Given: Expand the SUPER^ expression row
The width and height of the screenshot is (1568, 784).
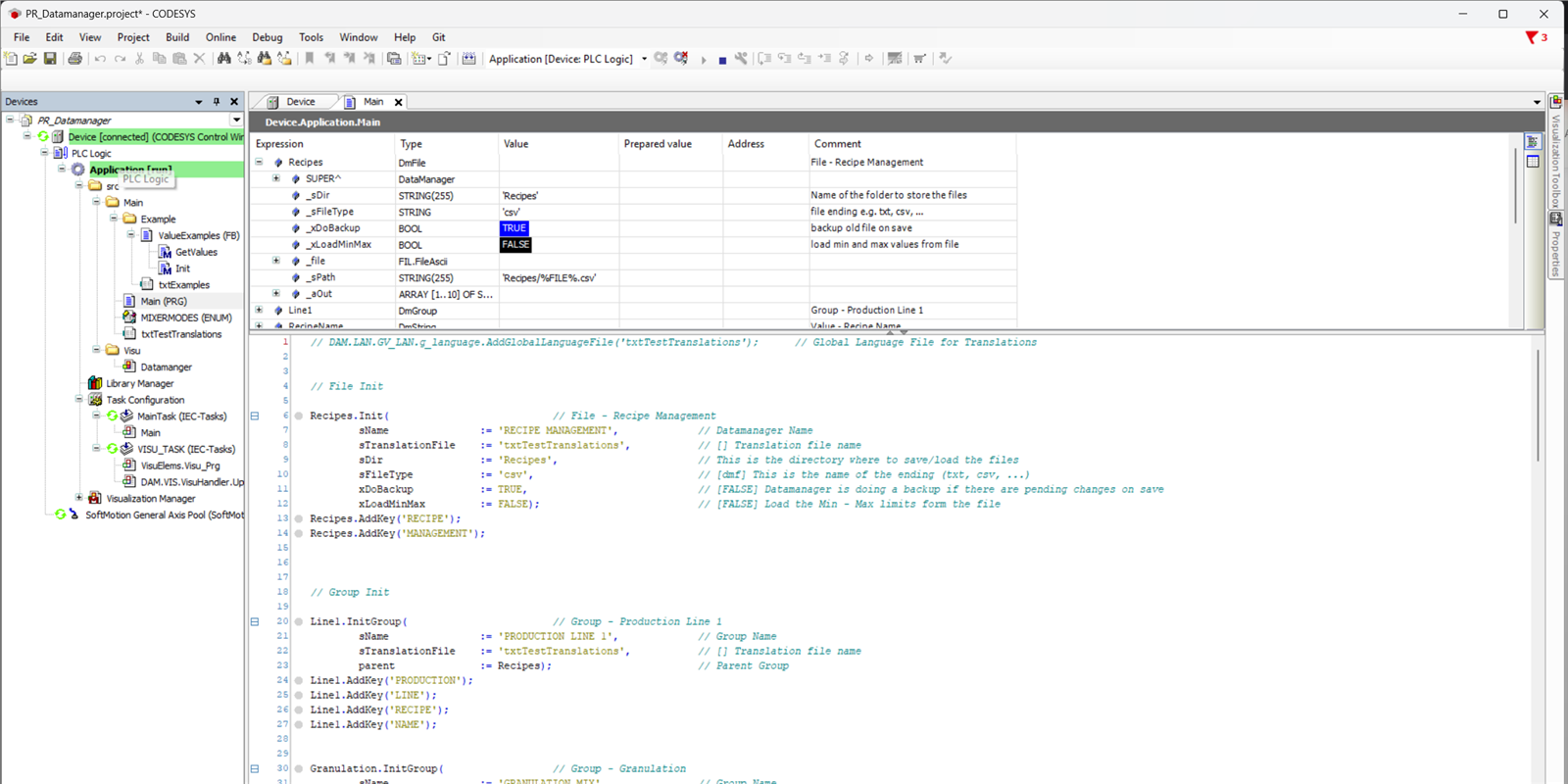Looking at the screenshot, I should point(276,178).
